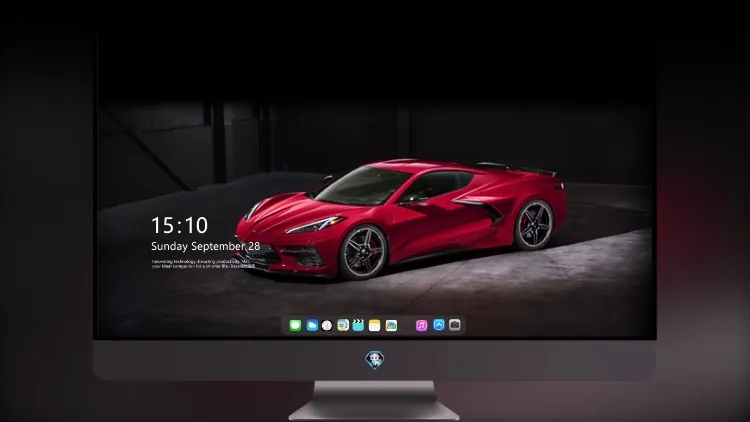Open the green Messages app in the dock

(295, 325)
